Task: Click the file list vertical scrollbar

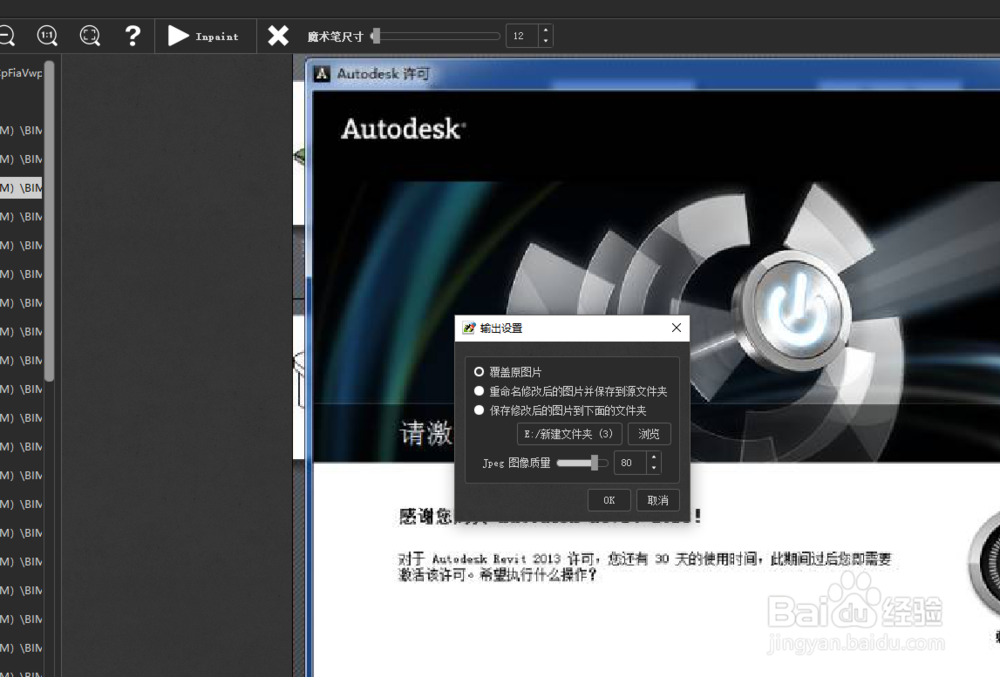Action: 49,220
